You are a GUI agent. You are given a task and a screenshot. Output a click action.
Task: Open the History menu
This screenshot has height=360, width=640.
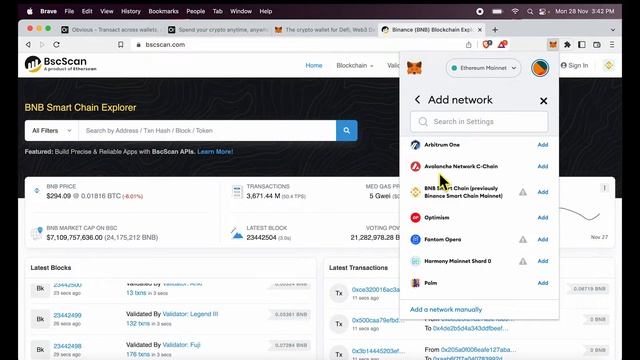pos(131,11)
